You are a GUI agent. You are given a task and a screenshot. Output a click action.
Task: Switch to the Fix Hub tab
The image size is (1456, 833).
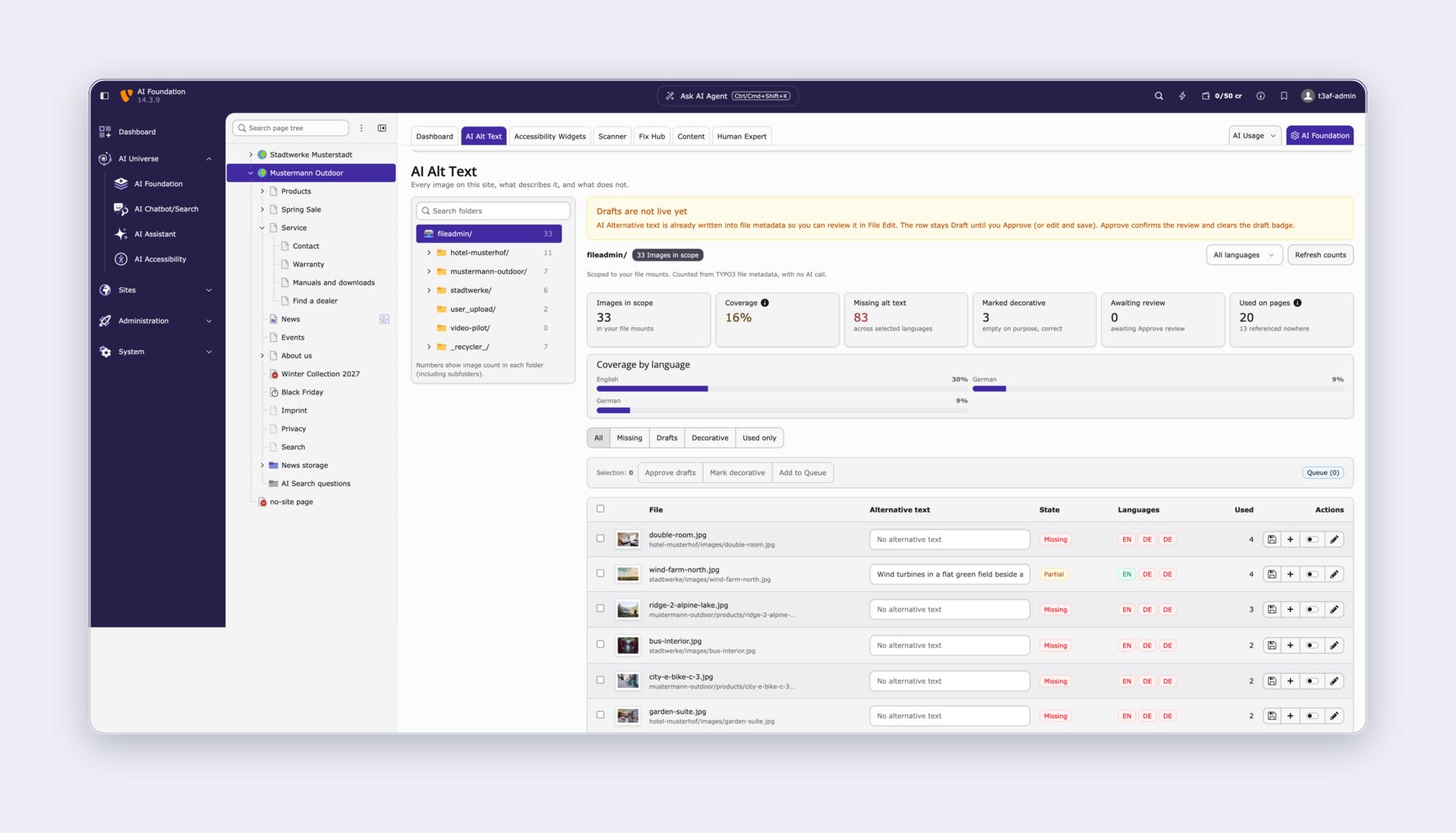(652, 137)
